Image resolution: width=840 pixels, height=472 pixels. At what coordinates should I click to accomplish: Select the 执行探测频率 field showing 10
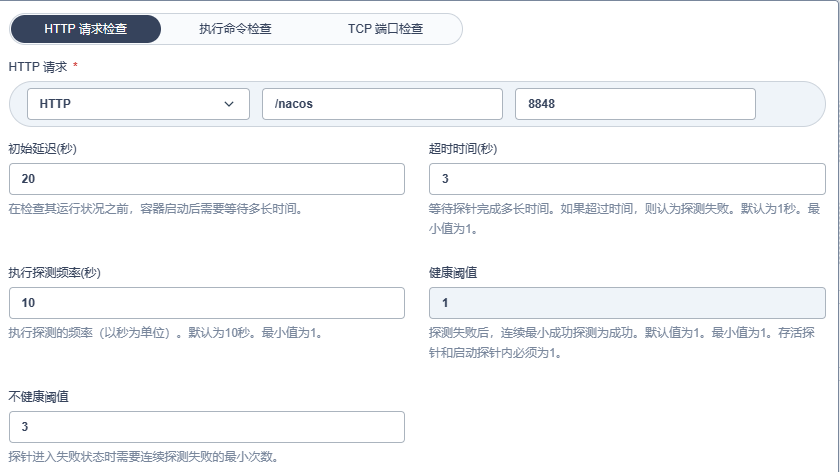(x=206, y=303)
